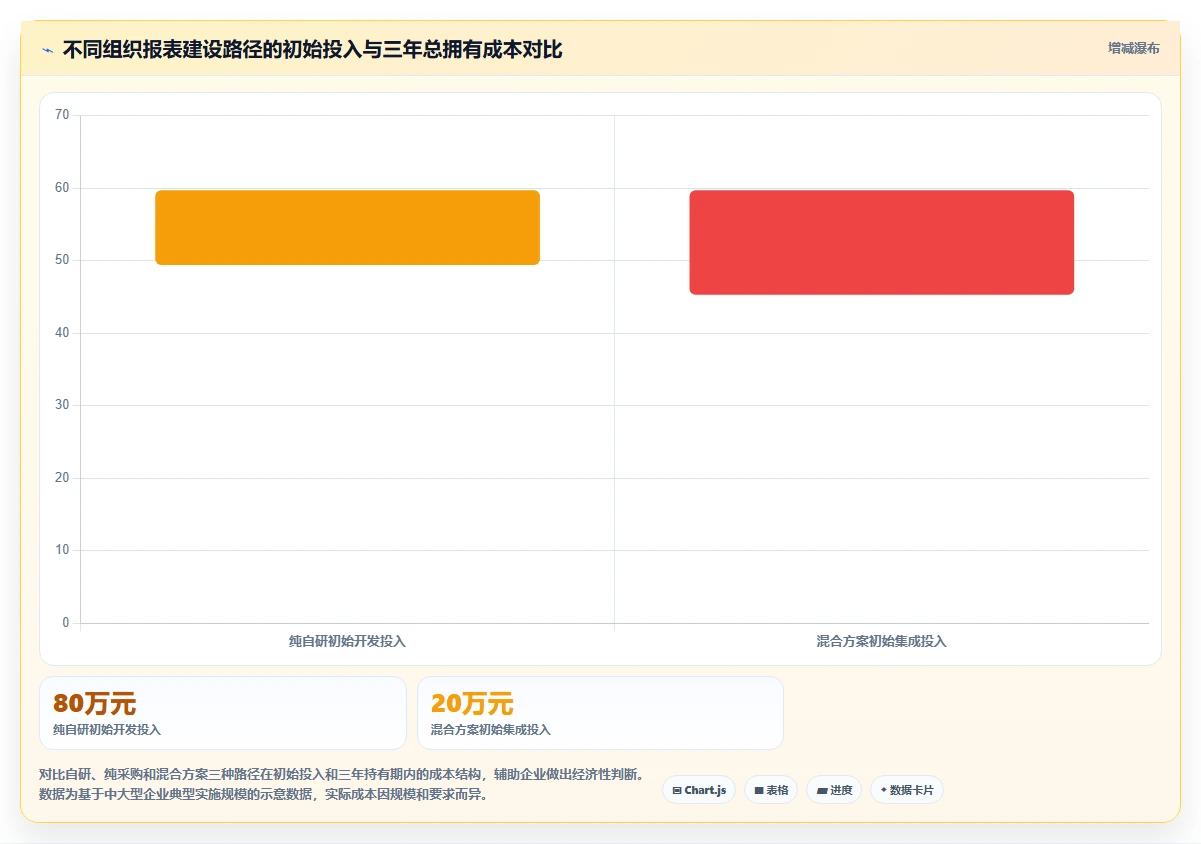Viewport: 1201px width, 844px height.
Task: Click x-axis label 纯自研初始开发投入
Action: (347, 641)
